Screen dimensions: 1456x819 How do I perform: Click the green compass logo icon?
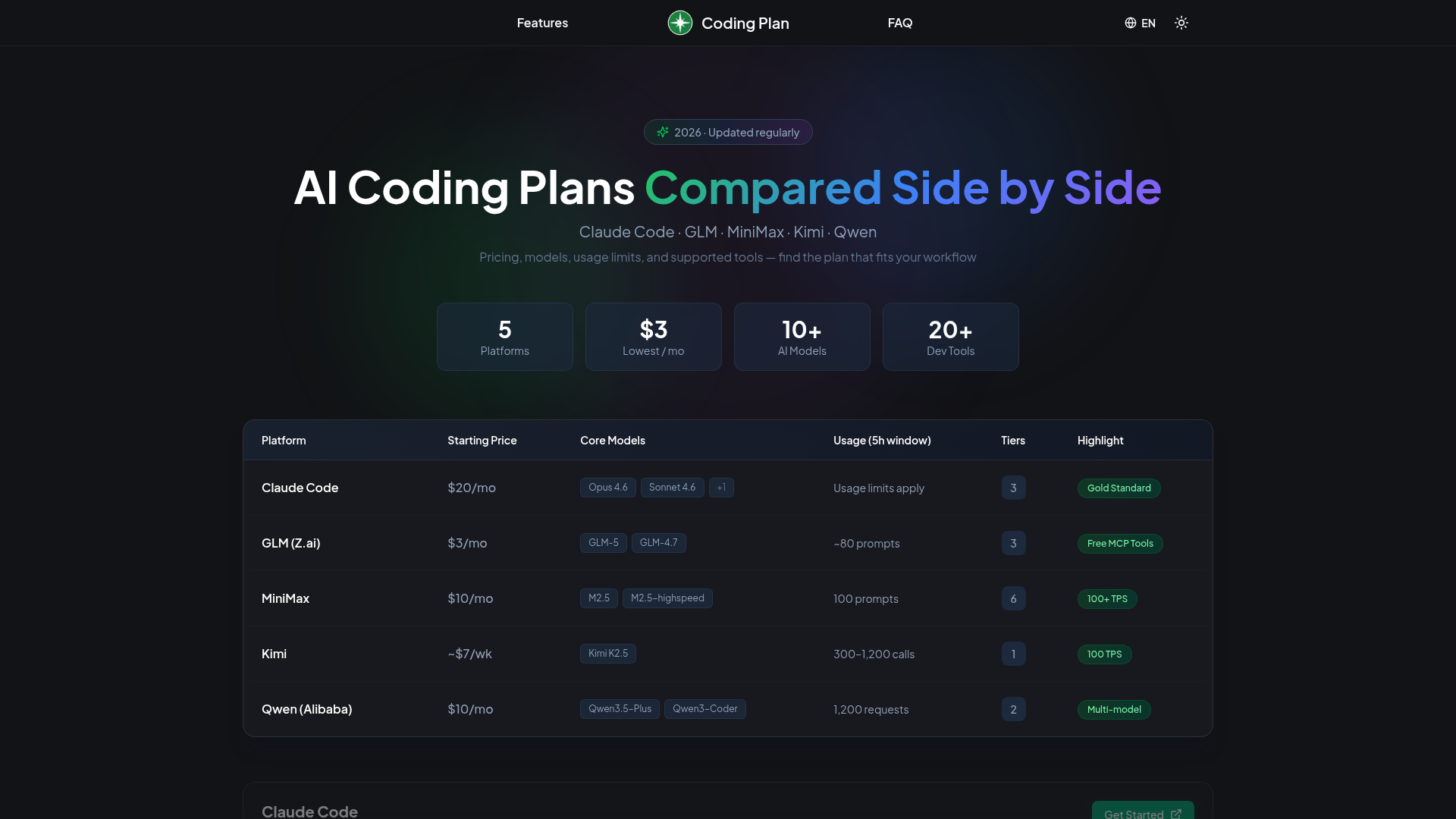[679, 23]
